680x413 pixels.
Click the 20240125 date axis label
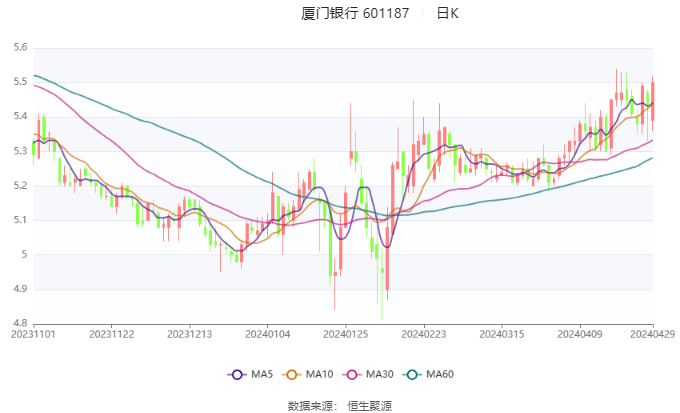[346, 334]
